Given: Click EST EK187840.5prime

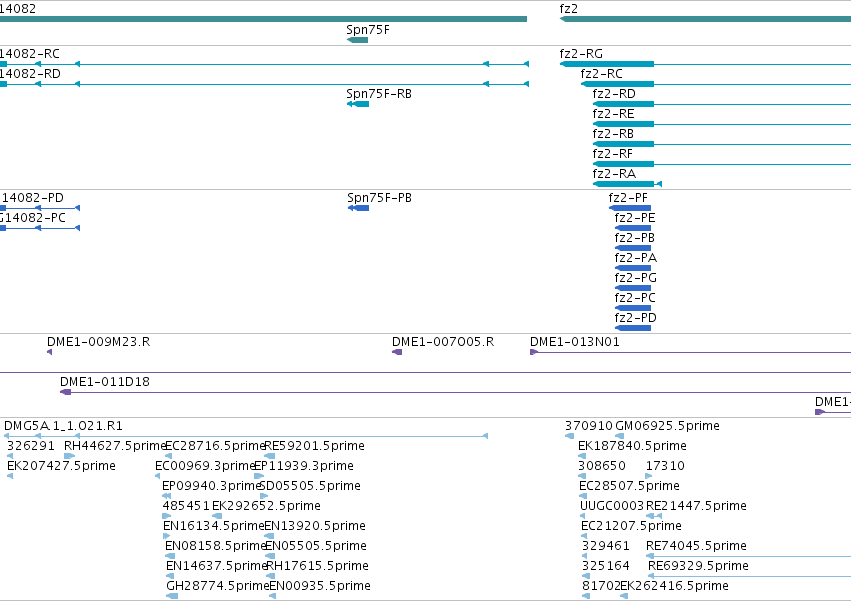Looking at the screenshot, I should 632,446.
